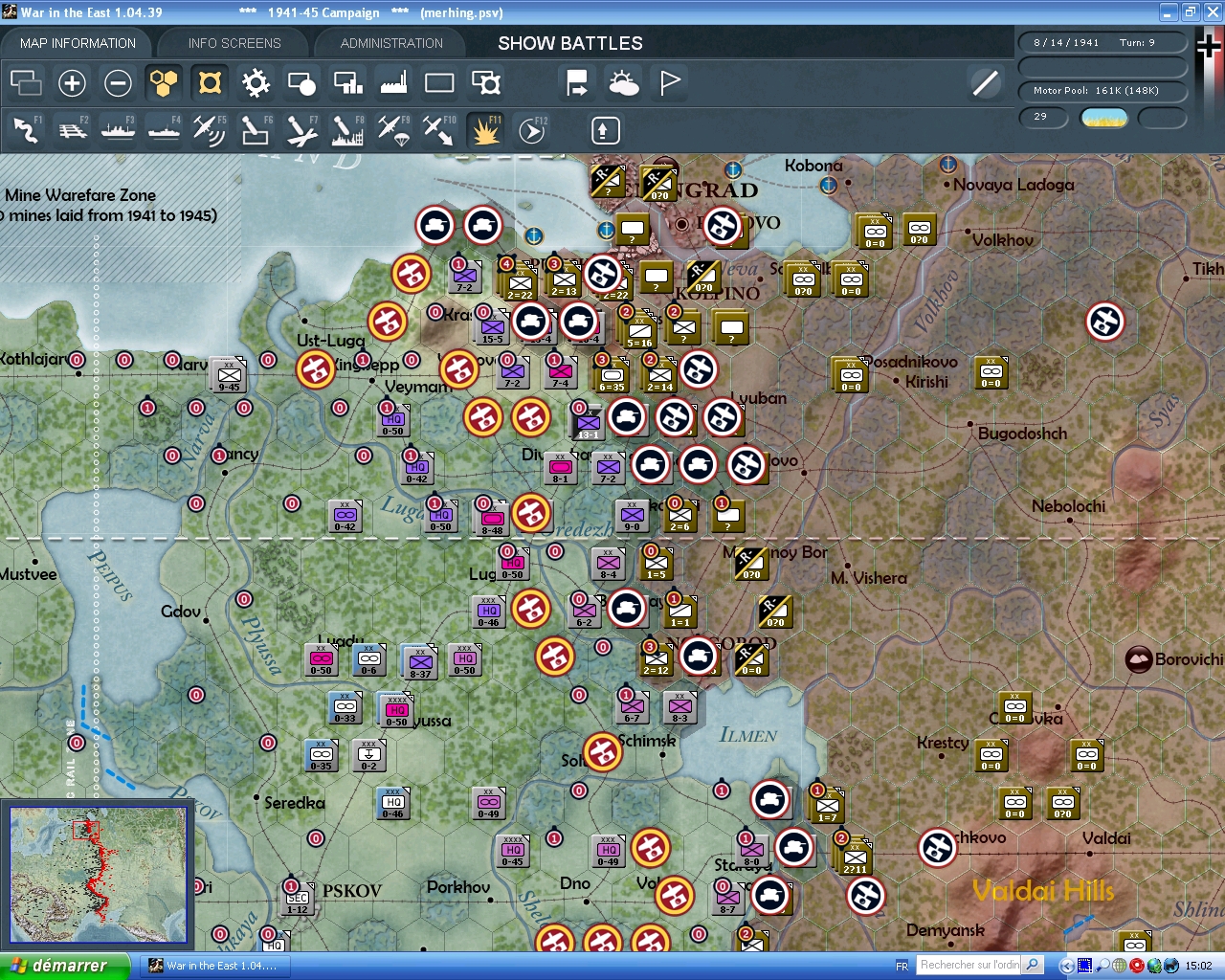1225x980 pixels.
Task: Open the MAP INFORMATION tab
Action: click(x=78, y=43)
